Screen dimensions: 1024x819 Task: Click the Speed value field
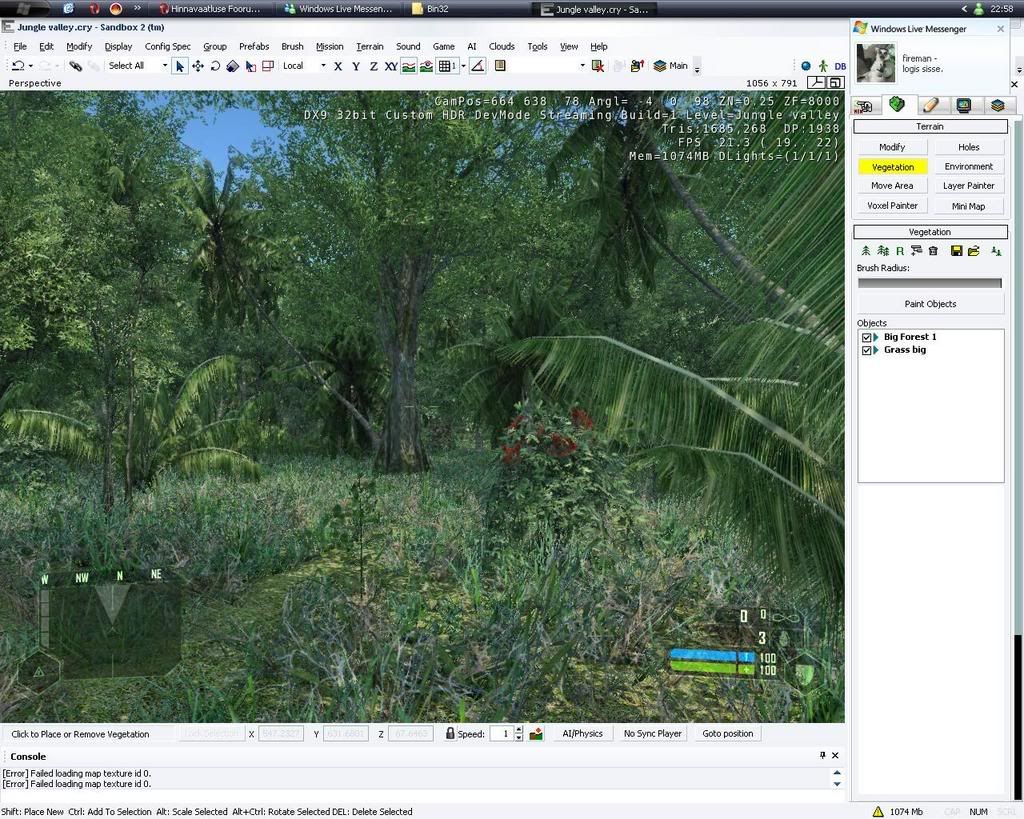(502, 734)
